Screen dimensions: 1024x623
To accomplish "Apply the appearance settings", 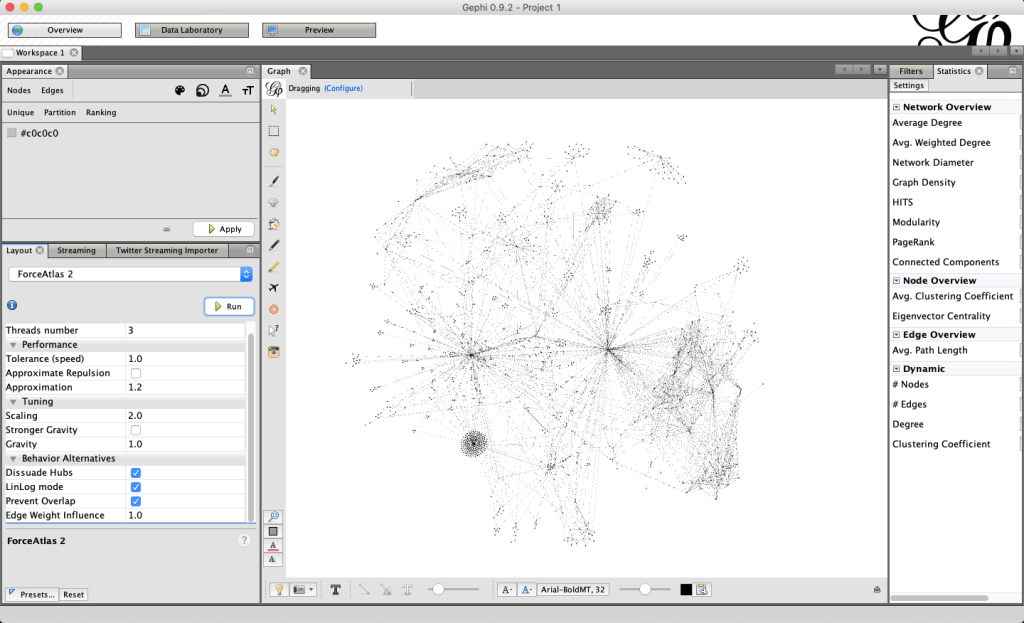I will click(x=224, y=229).
